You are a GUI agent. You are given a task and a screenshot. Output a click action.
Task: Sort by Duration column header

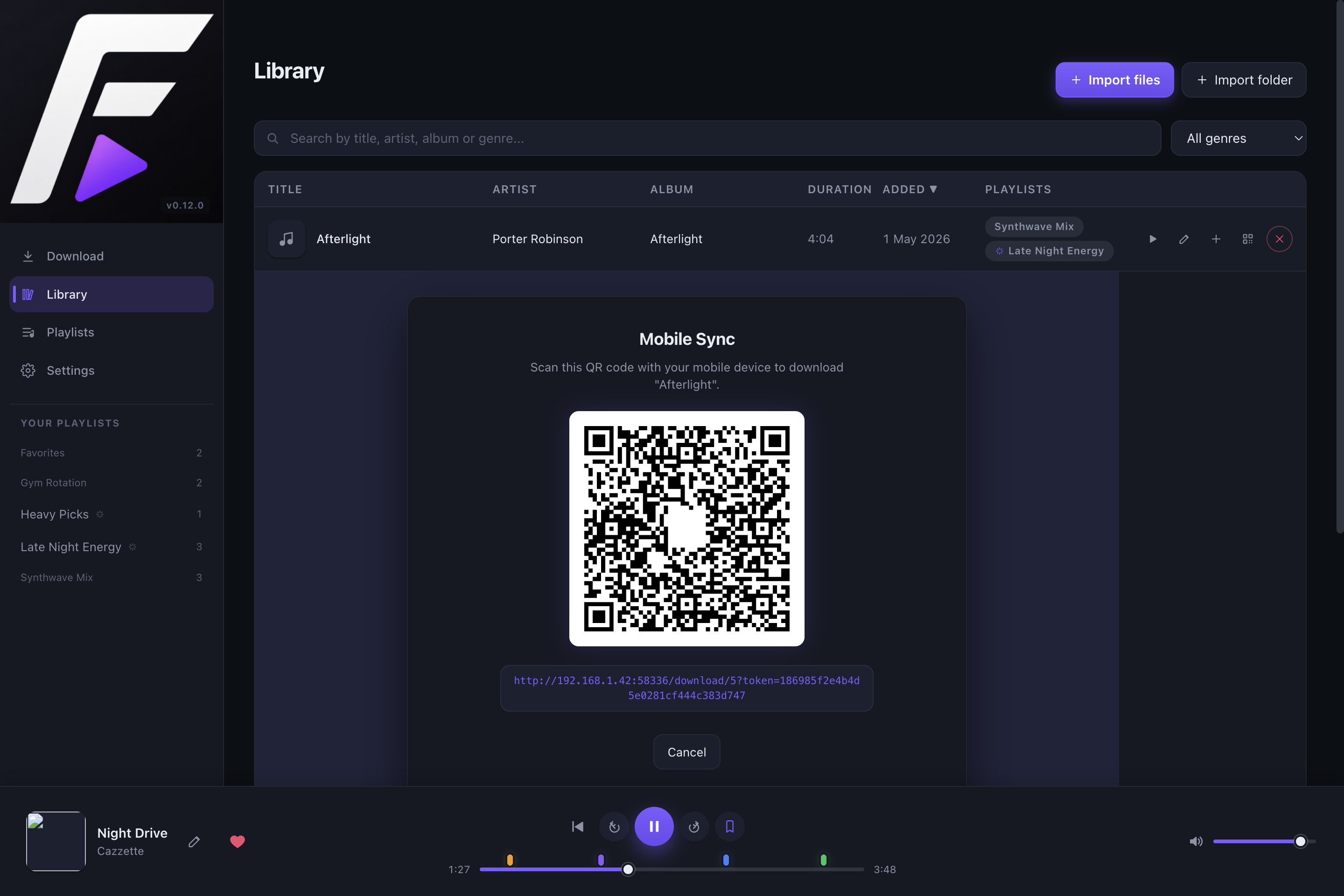click(840, 189)
